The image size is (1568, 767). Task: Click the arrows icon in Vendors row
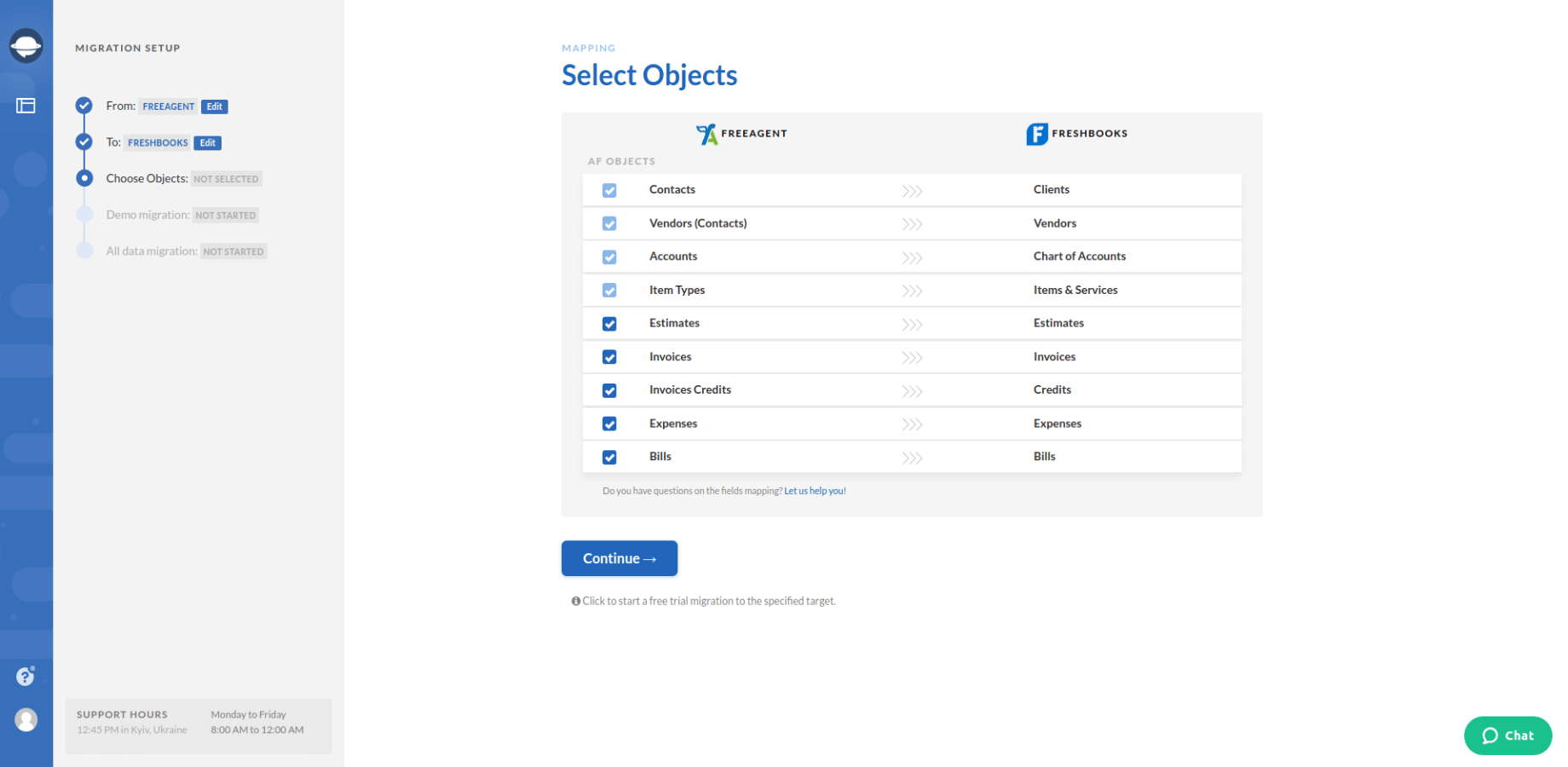point(912,224)
